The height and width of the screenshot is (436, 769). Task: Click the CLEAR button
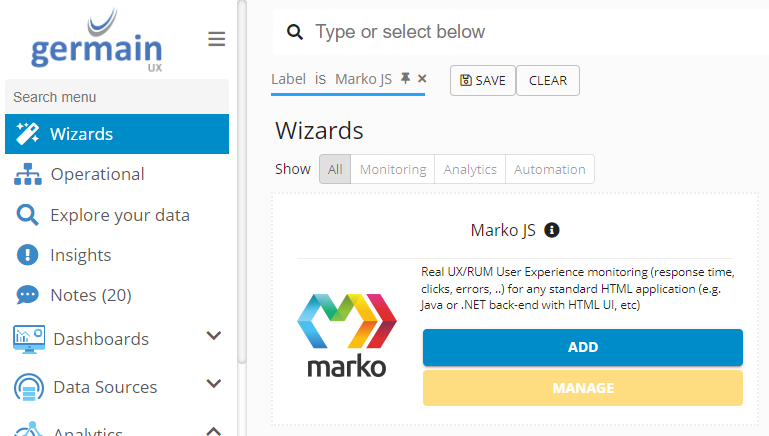548,81
